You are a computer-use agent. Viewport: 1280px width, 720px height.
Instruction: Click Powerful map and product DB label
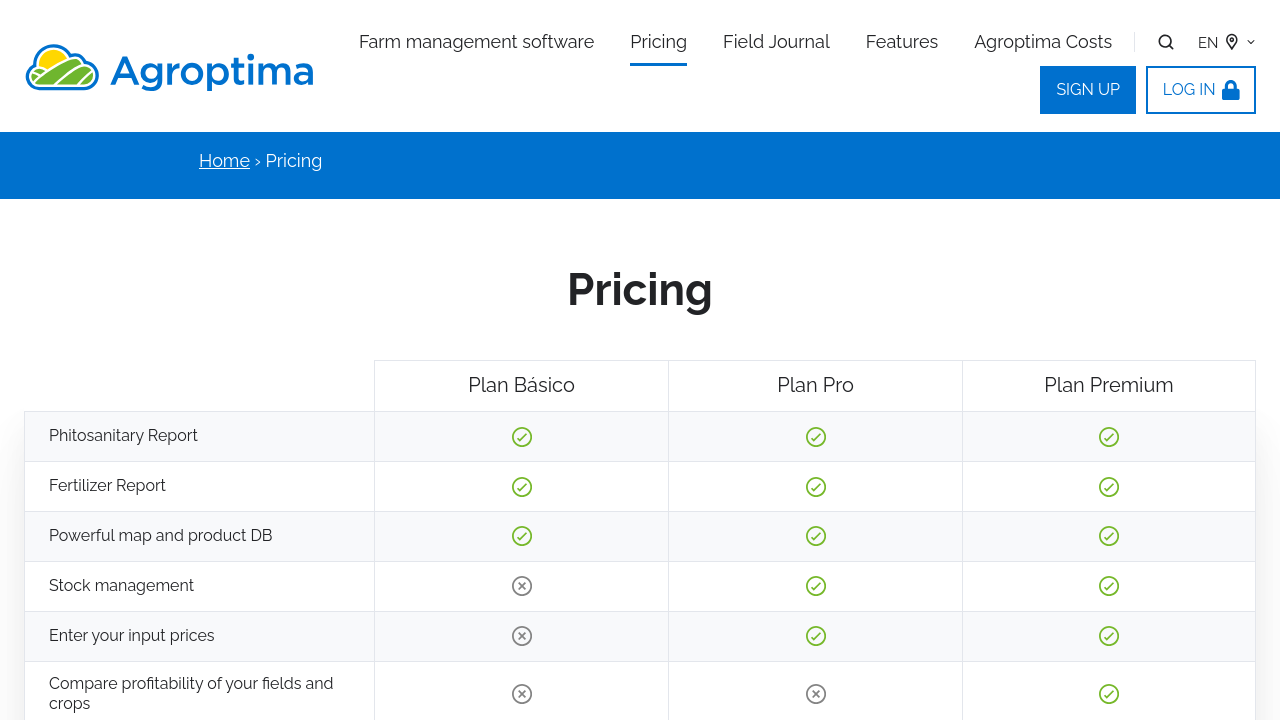pyautogui.click(x=160, y=536)
